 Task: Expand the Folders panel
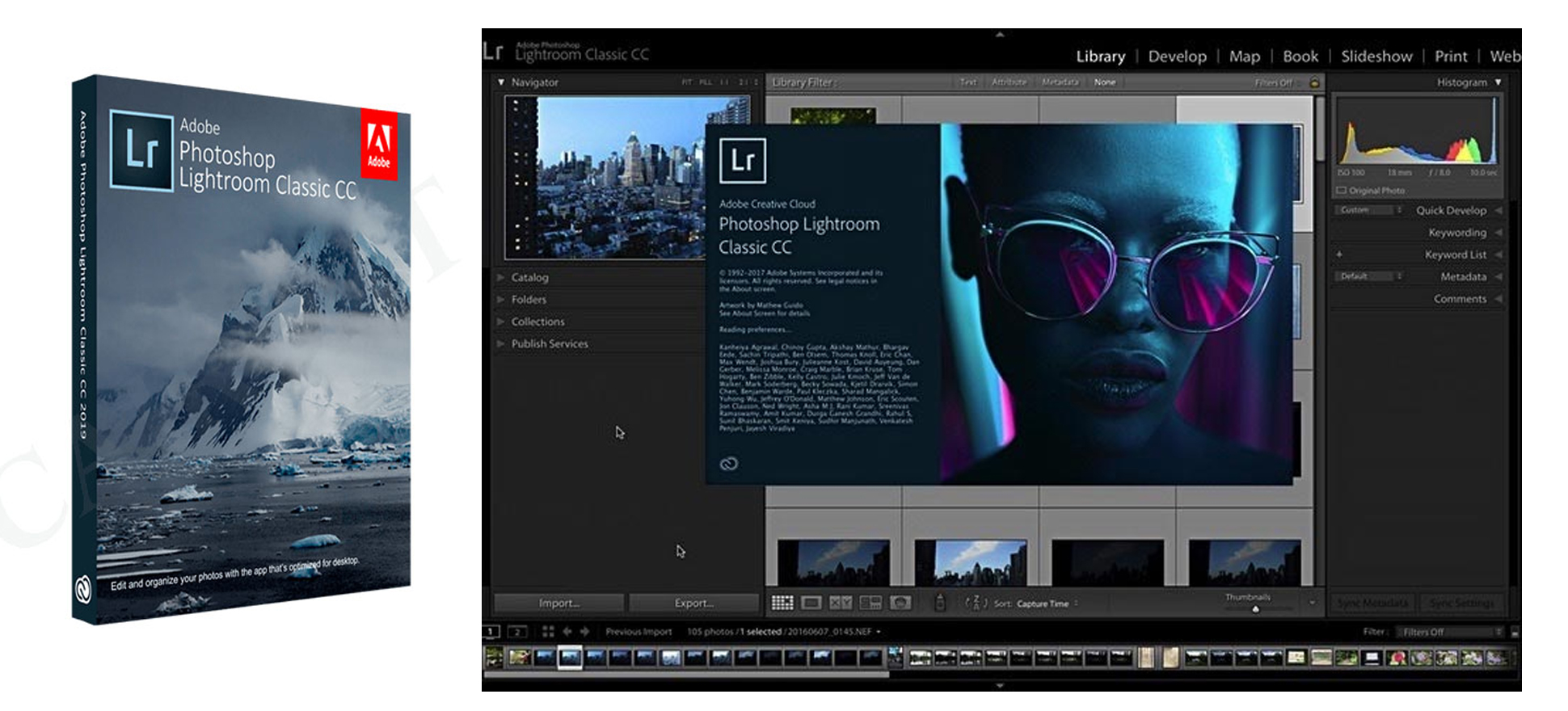click(x=501, y=299)
